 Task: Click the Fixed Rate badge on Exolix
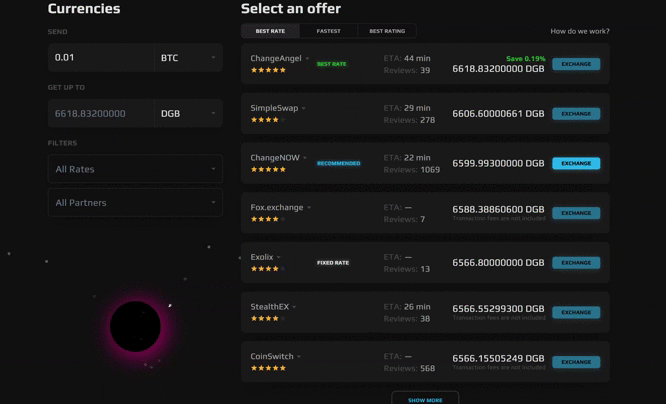click(333, 263)
